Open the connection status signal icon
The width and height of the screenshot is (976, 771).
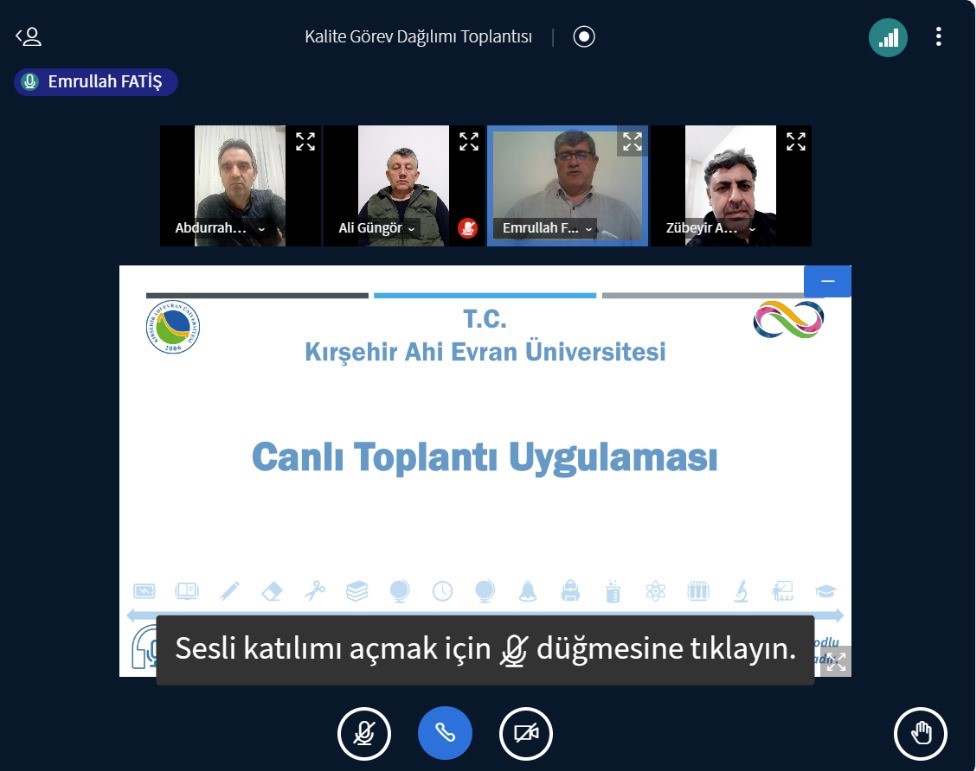888,37
